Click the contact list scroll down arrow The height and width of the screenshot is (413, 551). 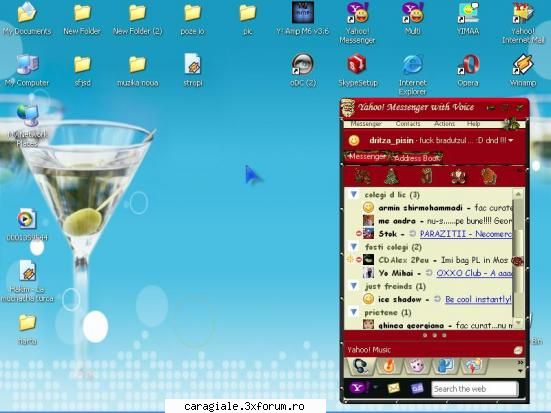pos(518,322)
